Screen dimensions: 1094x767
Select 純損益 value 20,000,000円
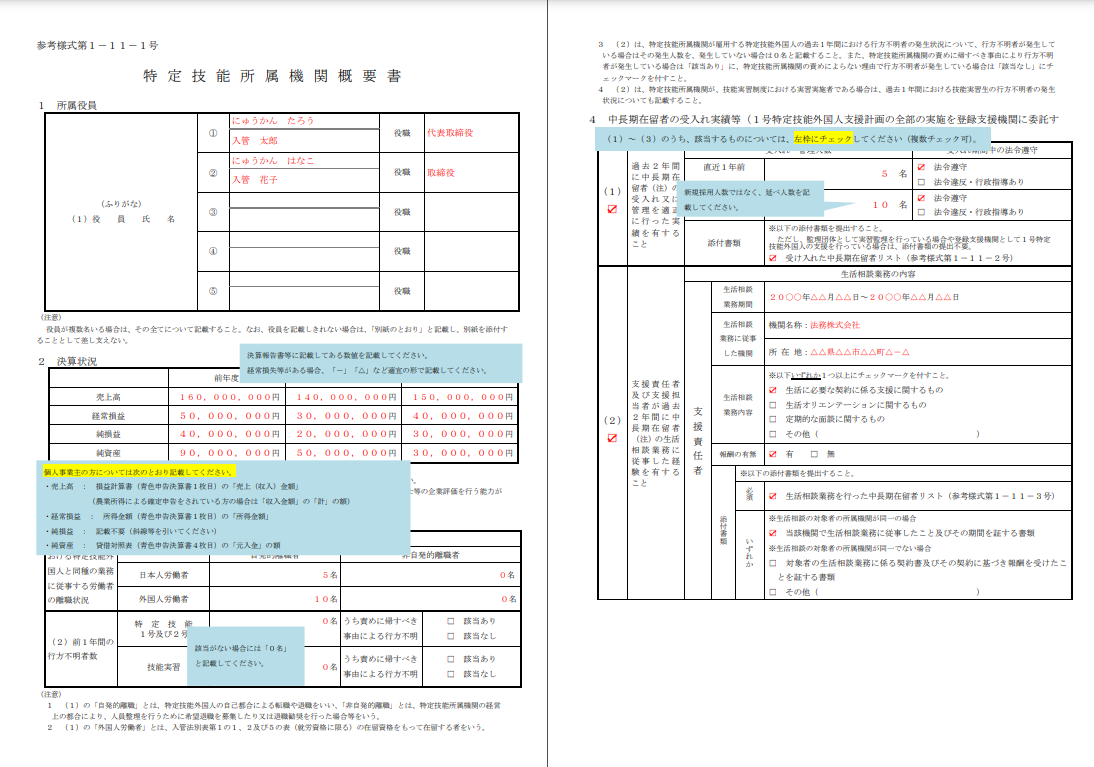pyautogui.click(x=347, y=433)
